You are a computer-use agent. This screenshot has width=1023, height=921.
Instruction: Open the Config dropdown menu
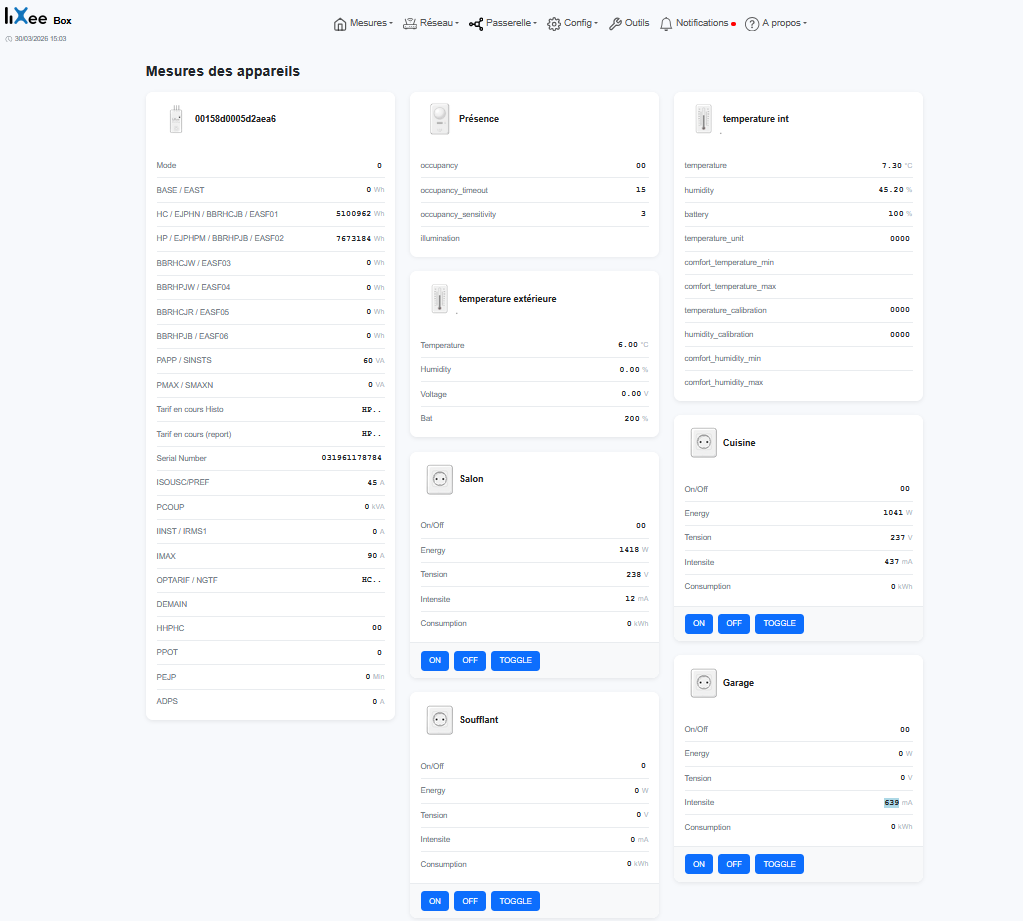[x=571, y=22]
